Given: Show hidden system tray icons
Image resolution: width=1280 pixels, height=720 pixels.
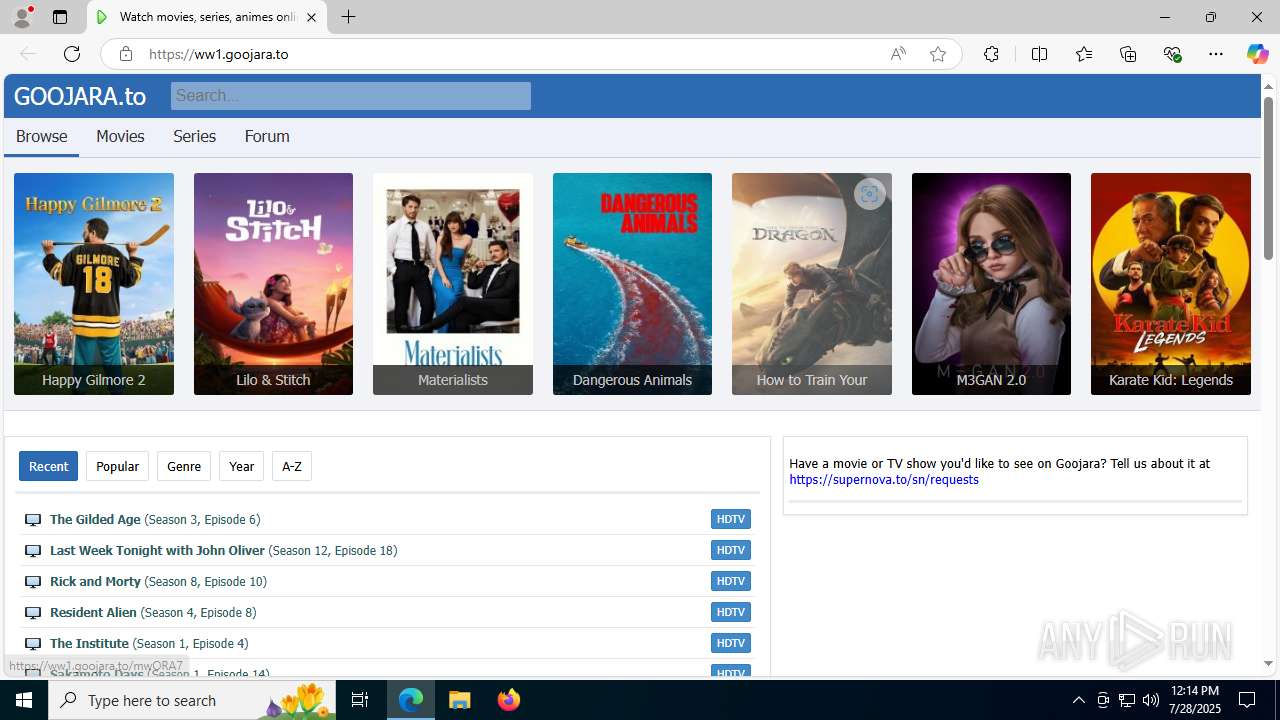Looking at the screenshot, I should (1078, 700).
